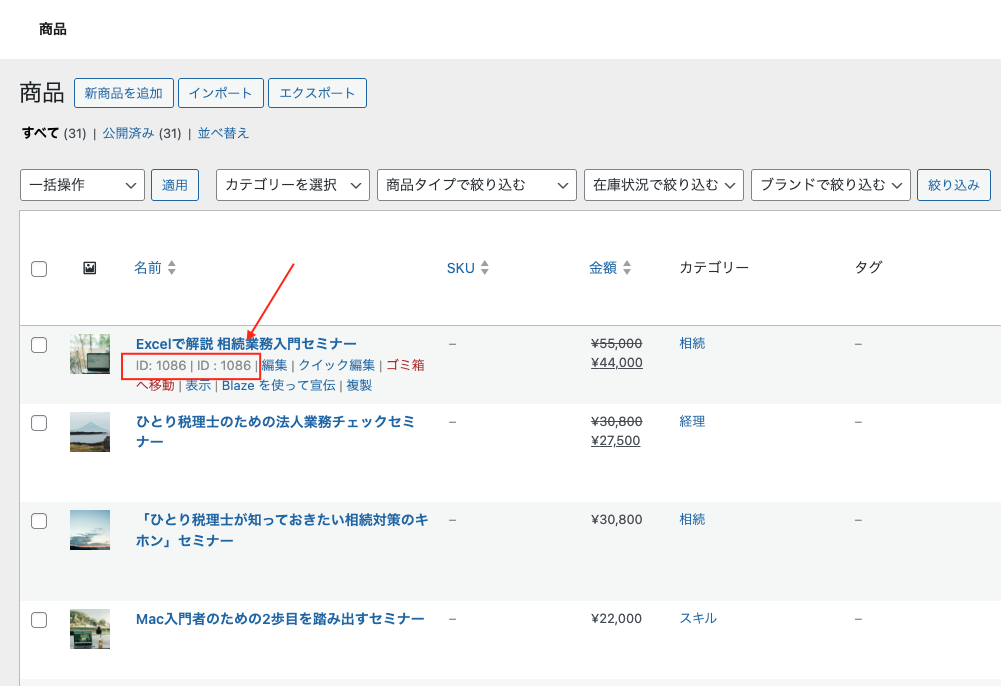Click the thumbnail for Mac入門者 seminar
This screenshot has width=1001, height=686.
(90, 629)
